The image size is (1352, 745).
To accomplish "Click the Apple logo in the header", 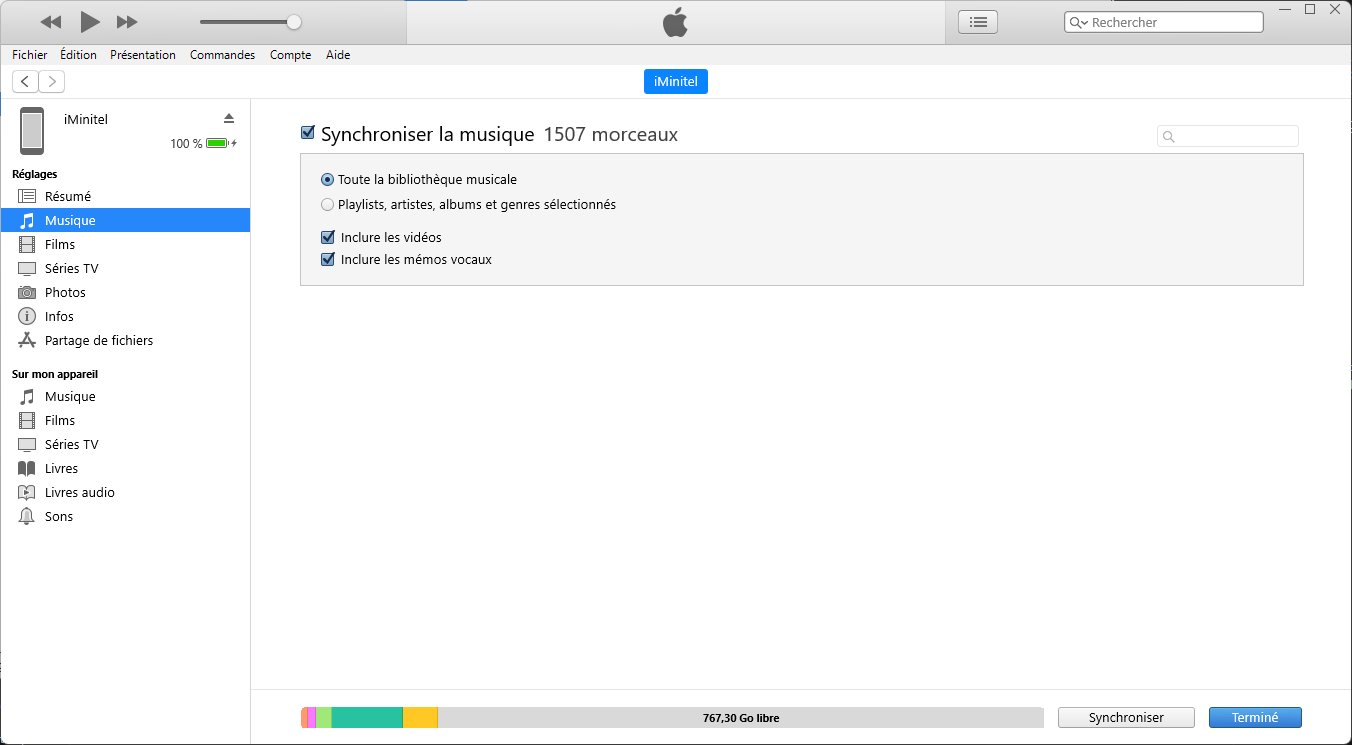I will point(676,22).
